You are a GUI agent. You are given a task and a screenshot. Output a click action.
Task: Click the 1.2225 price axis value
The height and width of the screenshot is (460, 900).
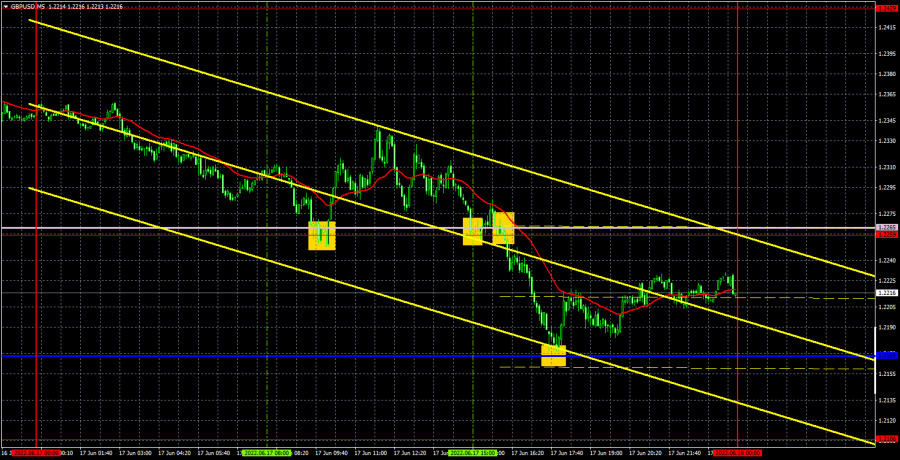click(886, 281)
